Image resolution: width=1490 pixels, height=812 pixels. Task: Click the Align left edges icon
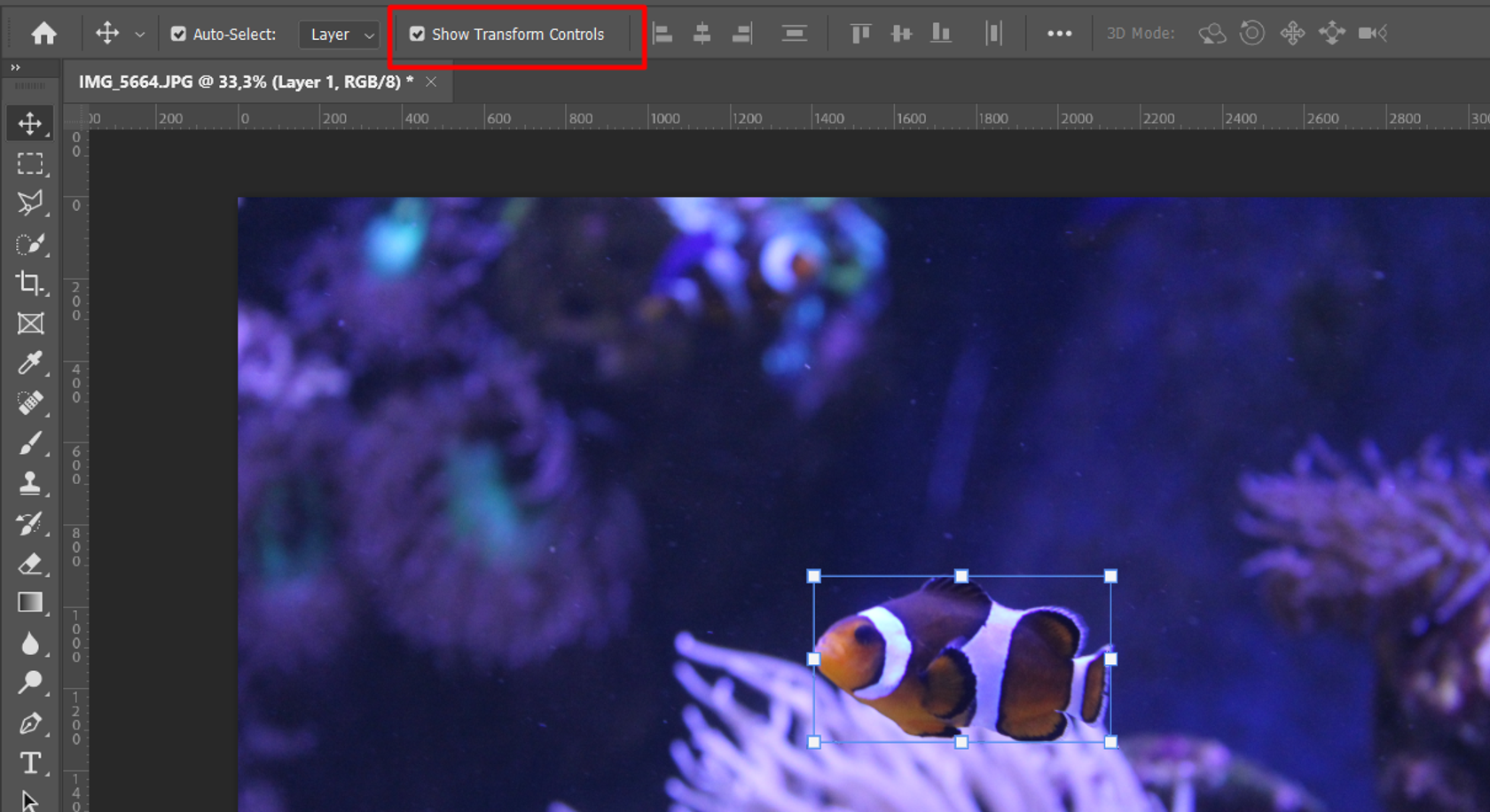pos(662,33)
